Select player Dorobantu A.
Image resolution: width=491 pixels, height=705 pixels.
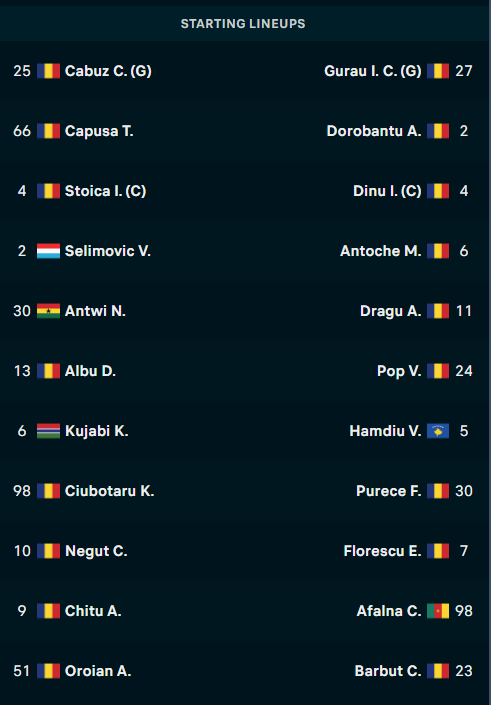[374, 131]
